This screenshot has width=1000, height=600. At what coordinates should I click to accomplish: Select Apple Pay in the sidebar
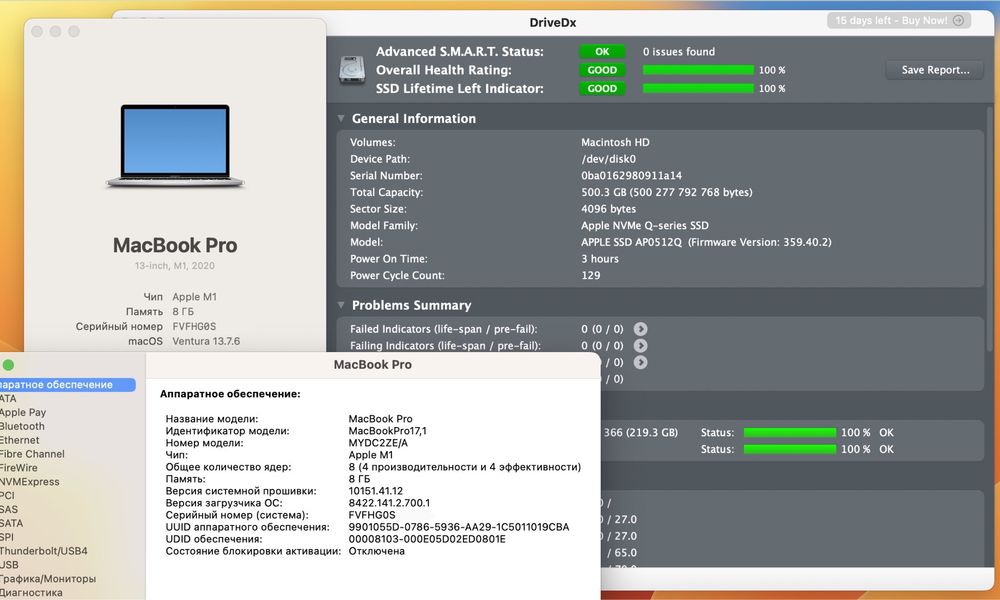pos(23,413)
